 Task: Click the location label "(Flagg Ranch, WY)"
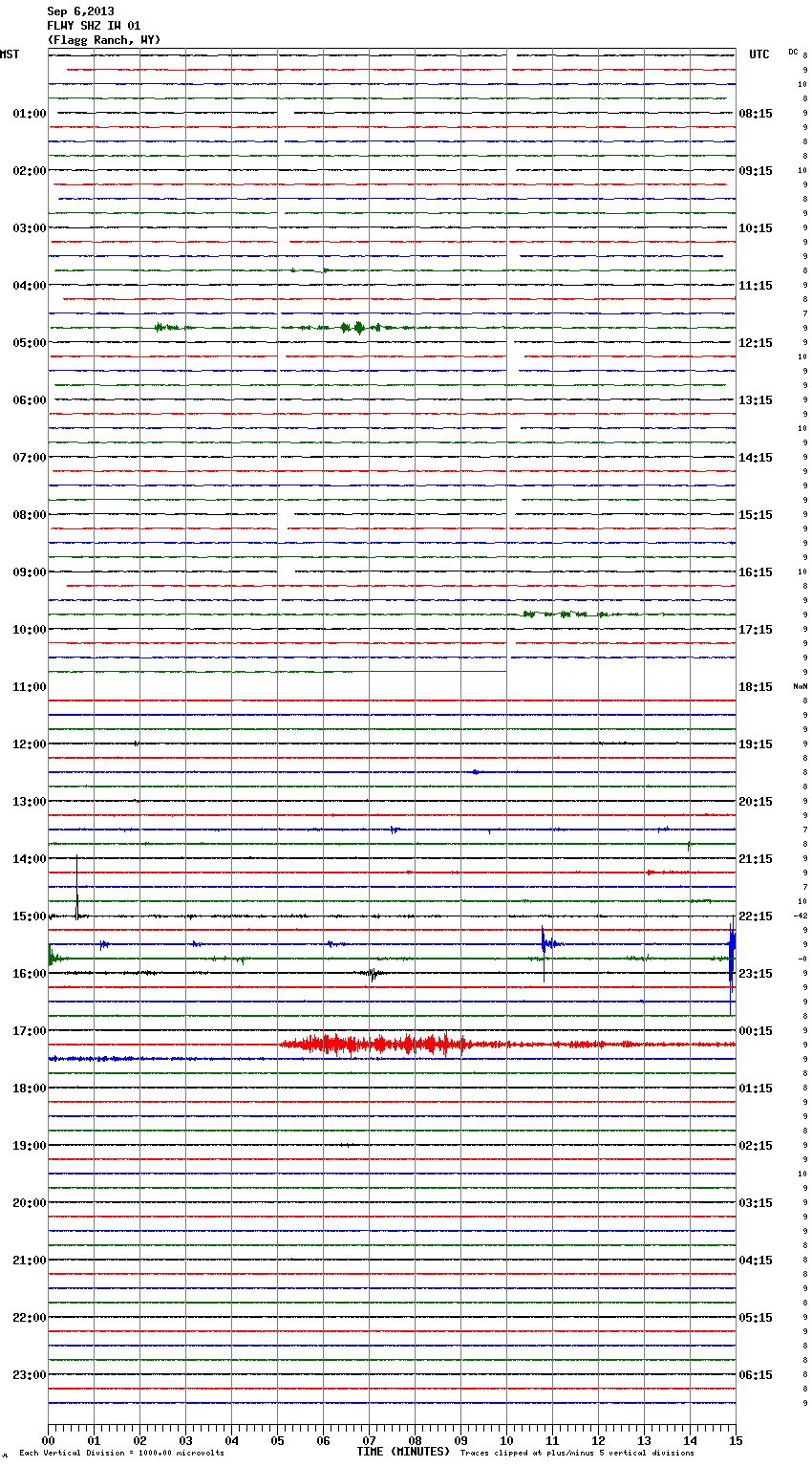click(x=104, y=40)
